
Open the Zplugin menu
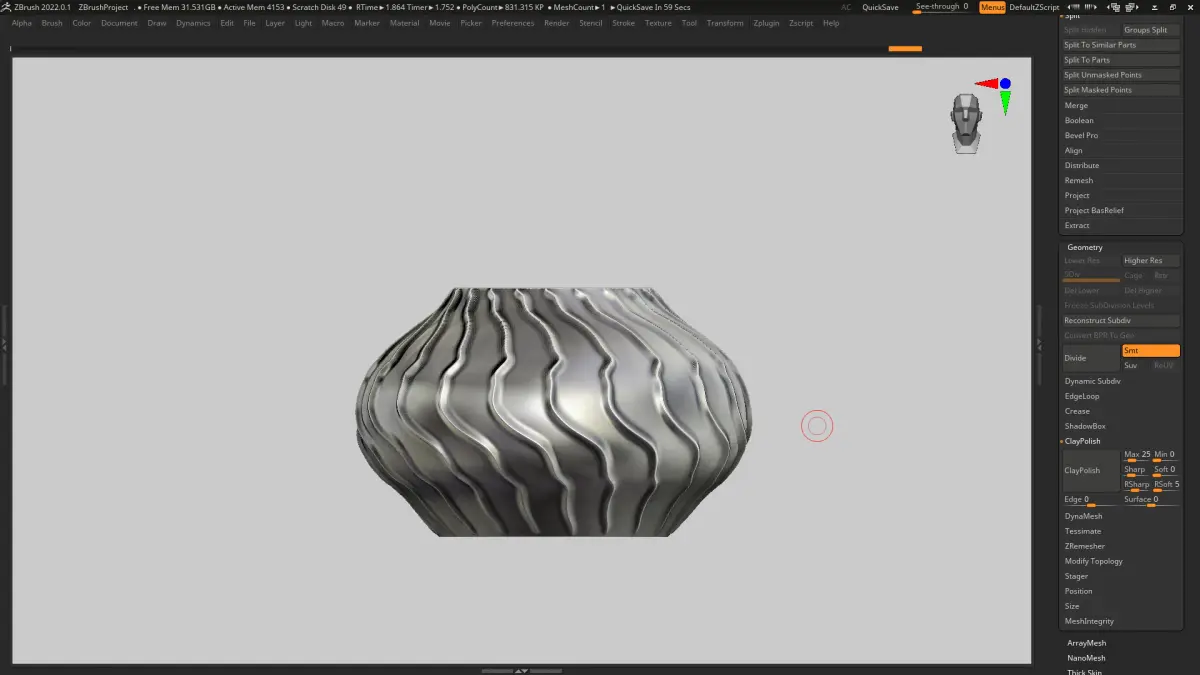tap(766, 23)
